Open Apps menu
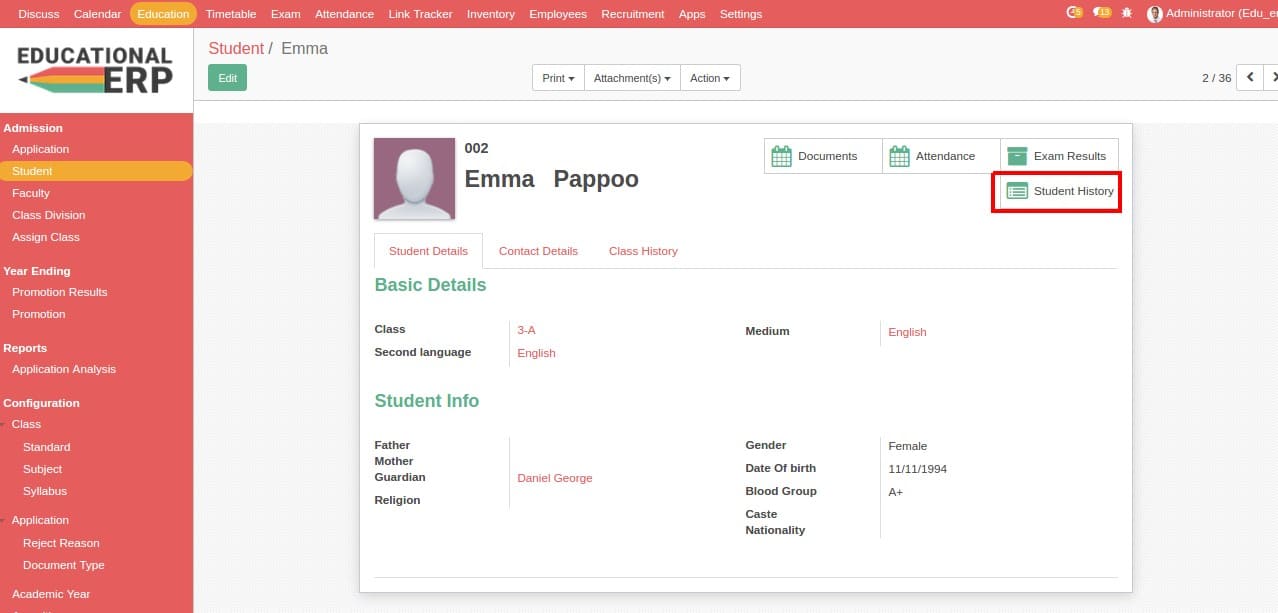Image resolution: width=1278 pixels, height=613 pixels. pyautogui.click(x=692, y=14)
